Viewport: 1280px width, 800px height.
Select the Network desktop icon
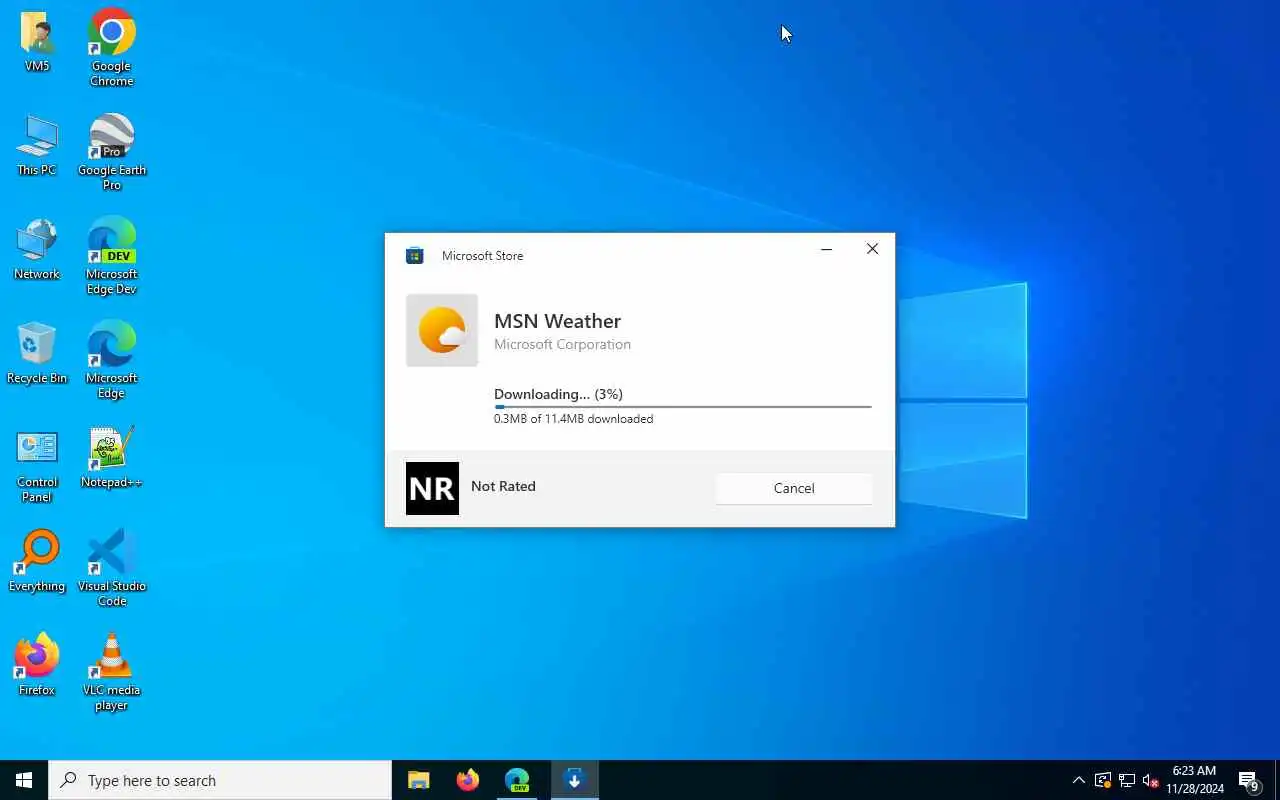click(x=37, y=250)
